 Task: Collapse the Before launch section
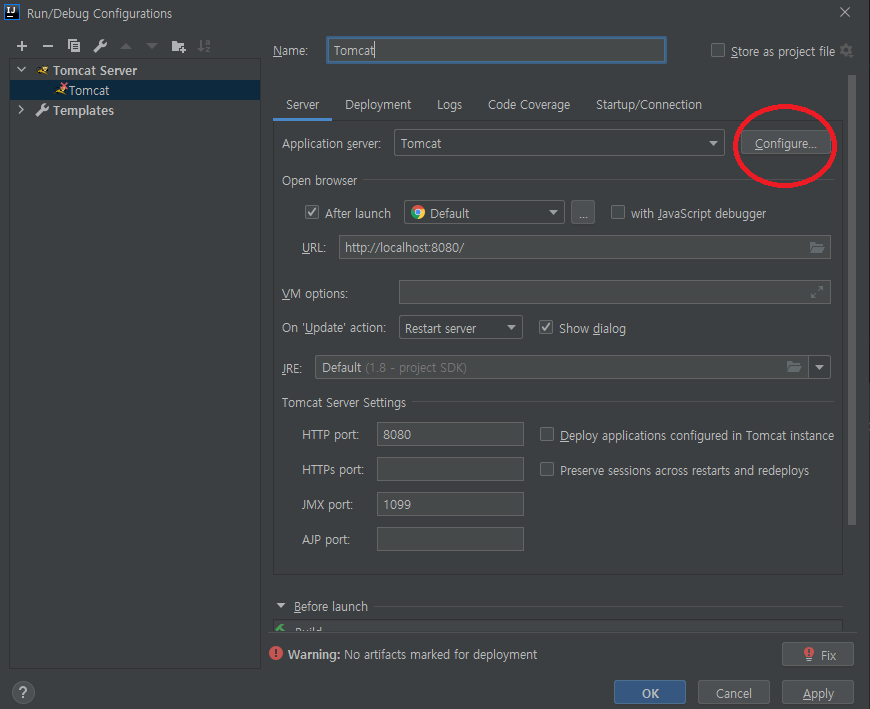[281, 606]
